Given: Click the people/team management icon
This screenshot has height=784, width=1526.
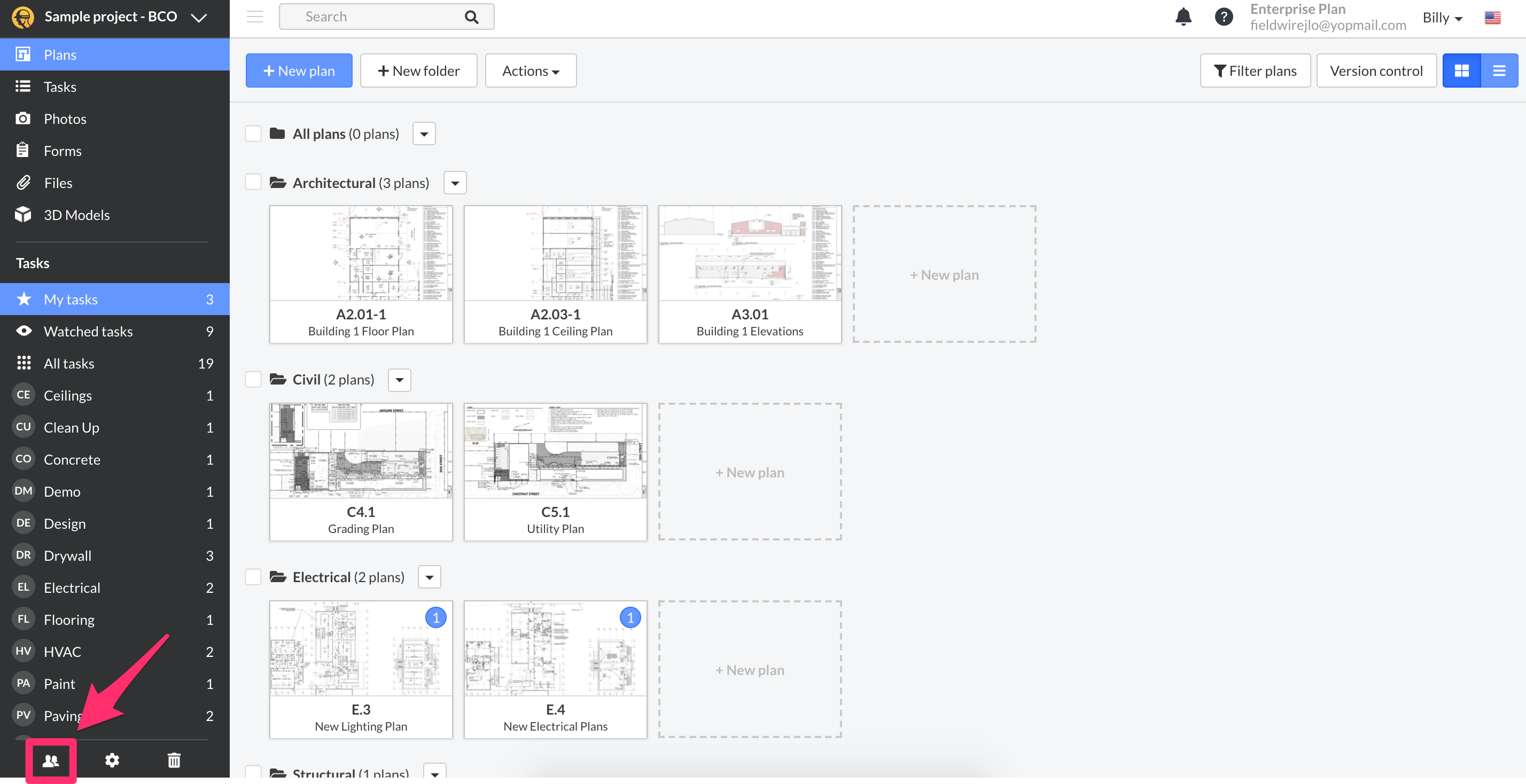Looking at the screenshot, I should pos(50,761).
